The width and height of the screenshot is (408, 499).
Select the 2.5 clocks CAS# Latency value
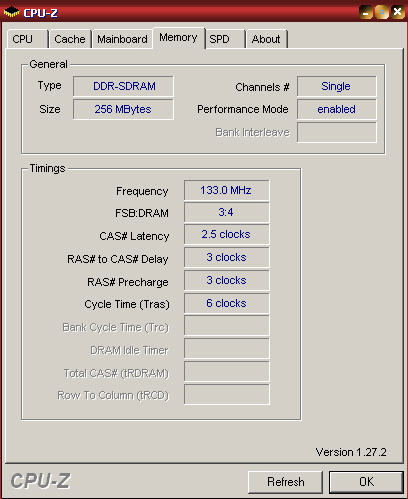pyautogui.click(x=227, y=235)
